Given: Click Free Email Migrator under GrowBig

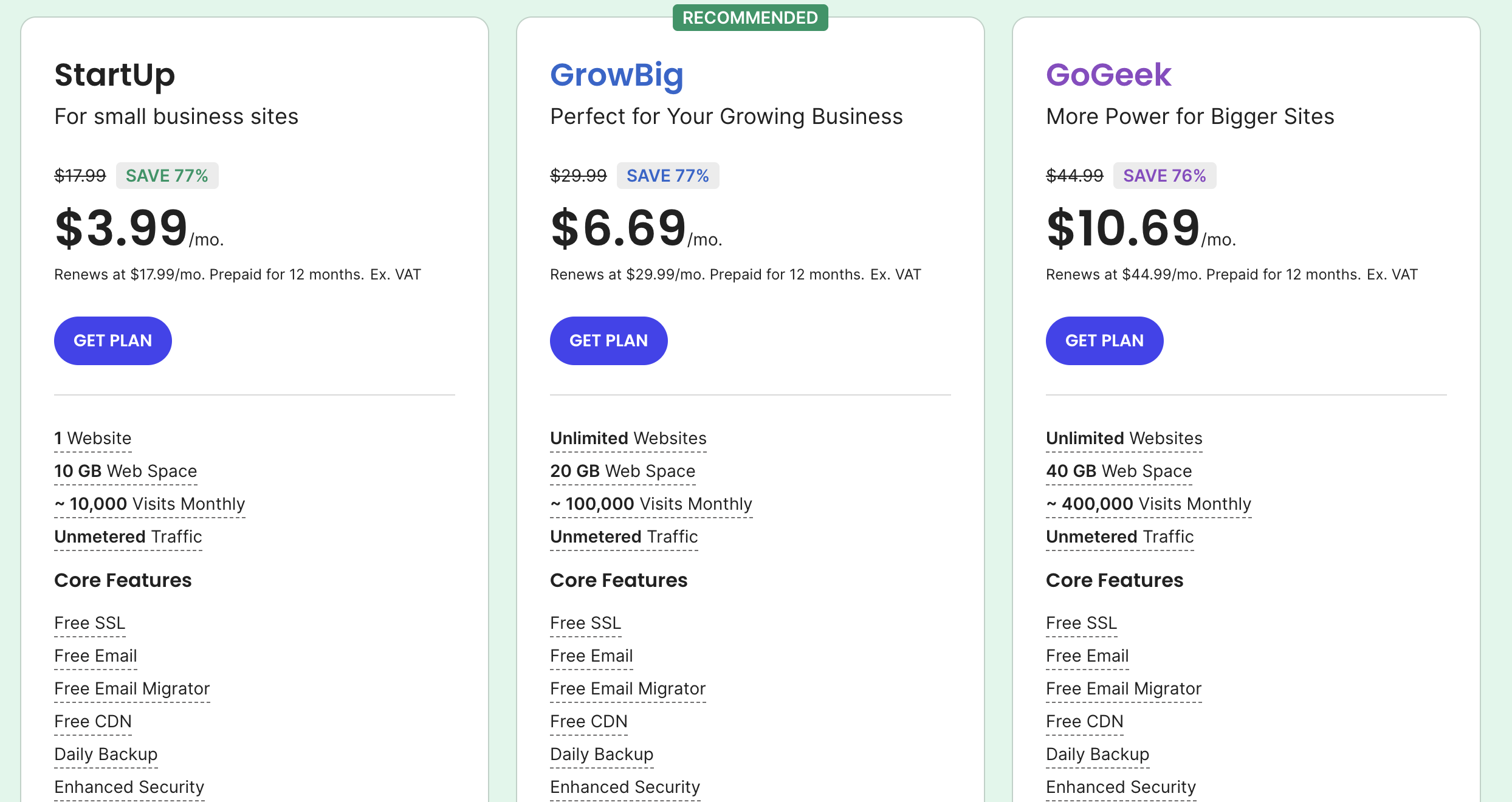Looking at the screenshot, I should tap(627, 688).
